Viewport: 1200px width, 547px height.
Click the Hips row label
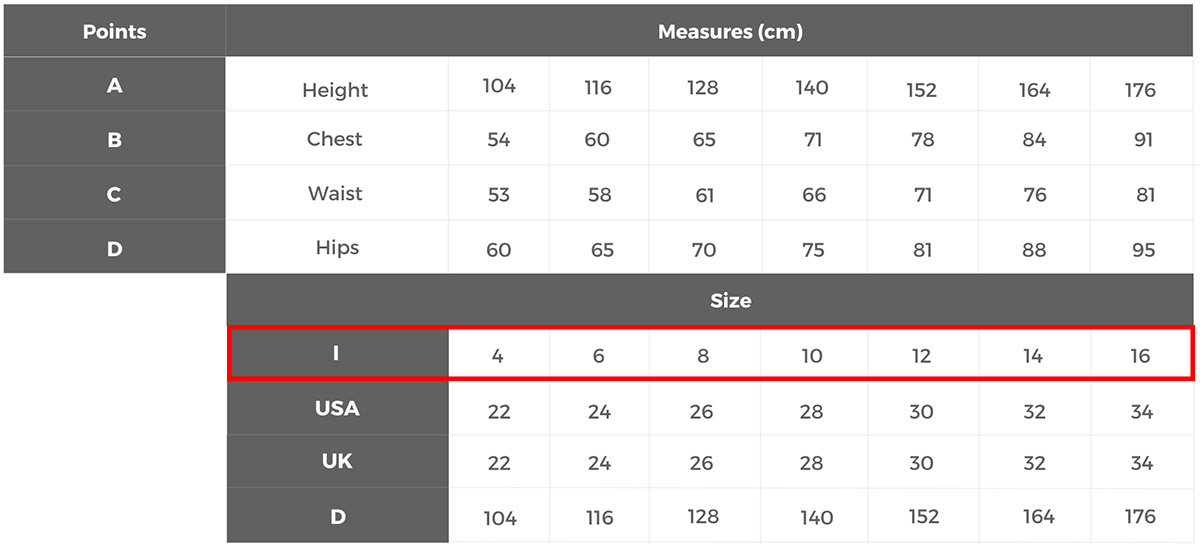[337, 248]
